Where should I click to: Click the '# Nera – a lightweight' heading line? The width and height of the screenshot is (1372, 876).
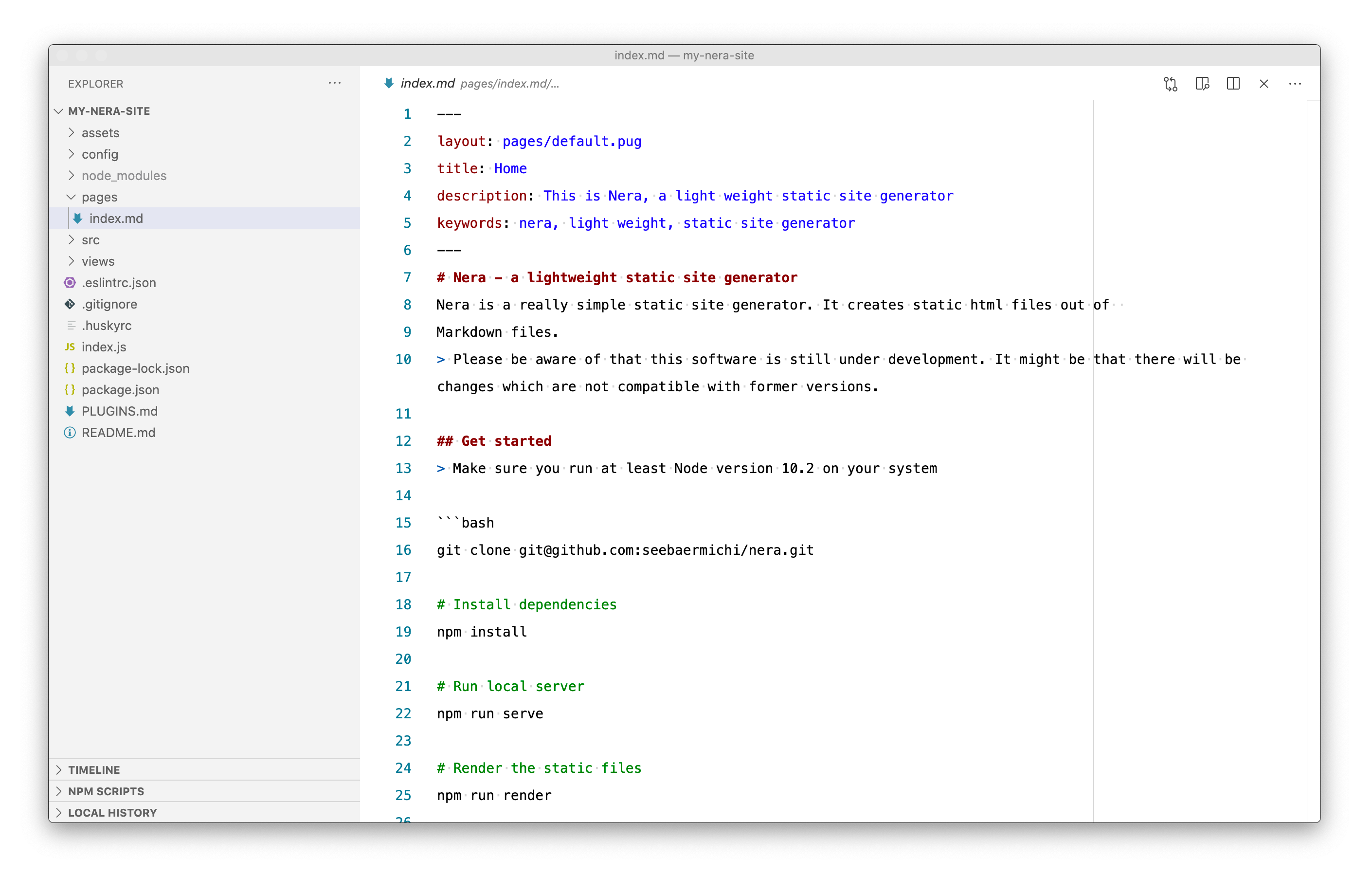[617, 277]
